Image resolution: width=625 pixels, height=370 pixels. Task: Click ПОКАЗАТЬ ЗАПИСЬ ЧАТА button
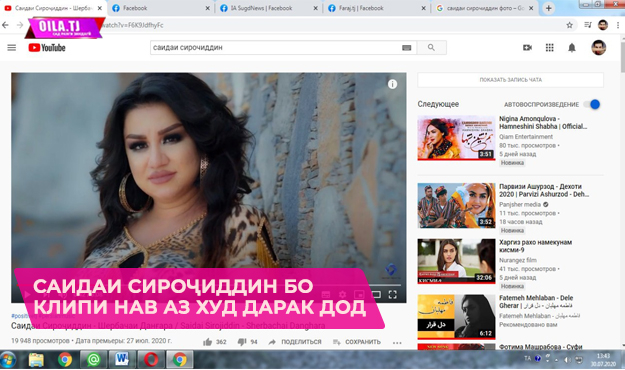510,80
